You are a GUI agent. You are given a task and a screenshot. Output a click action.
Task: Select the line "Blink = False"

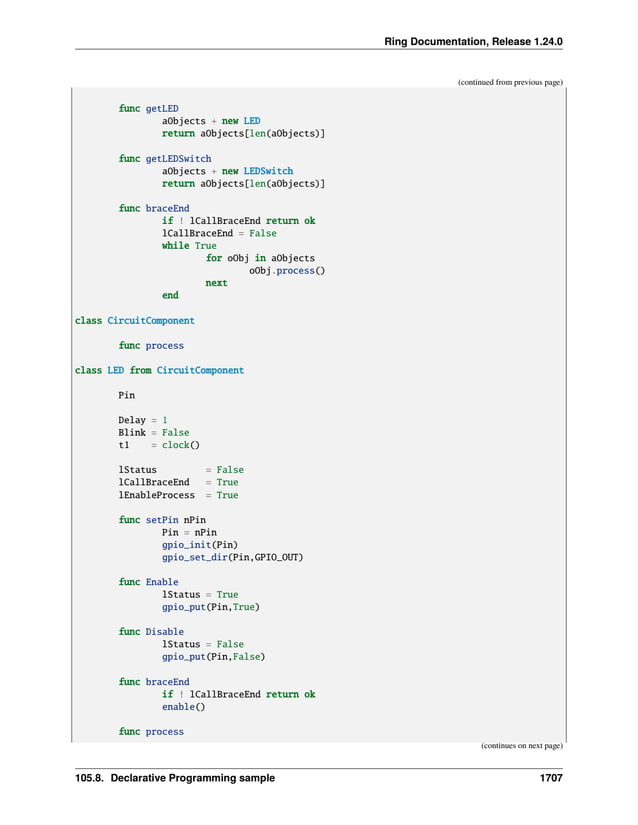(154, 432)
